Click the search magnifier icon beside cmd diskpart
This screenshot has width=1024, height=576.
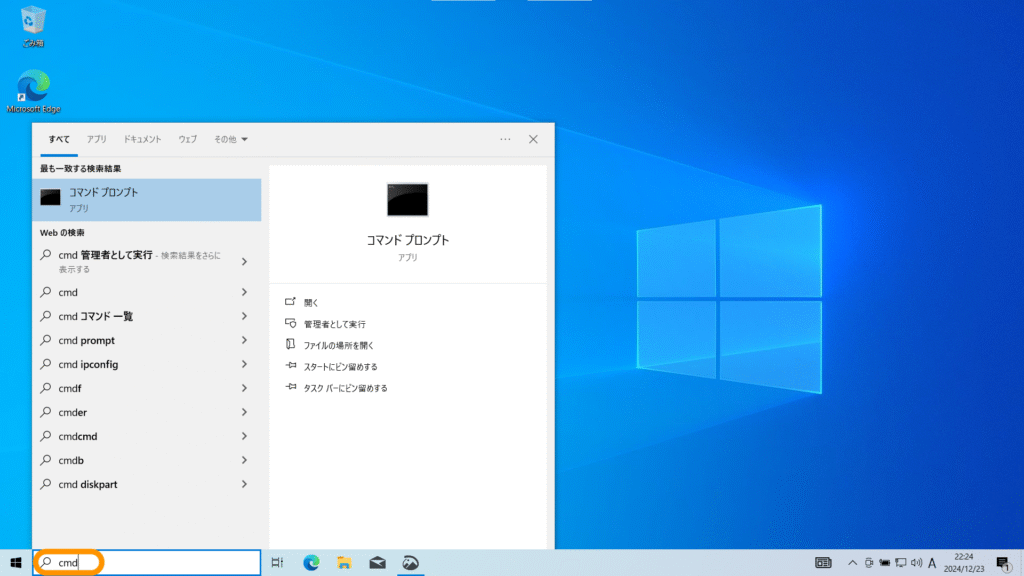[x=46, y=484]
